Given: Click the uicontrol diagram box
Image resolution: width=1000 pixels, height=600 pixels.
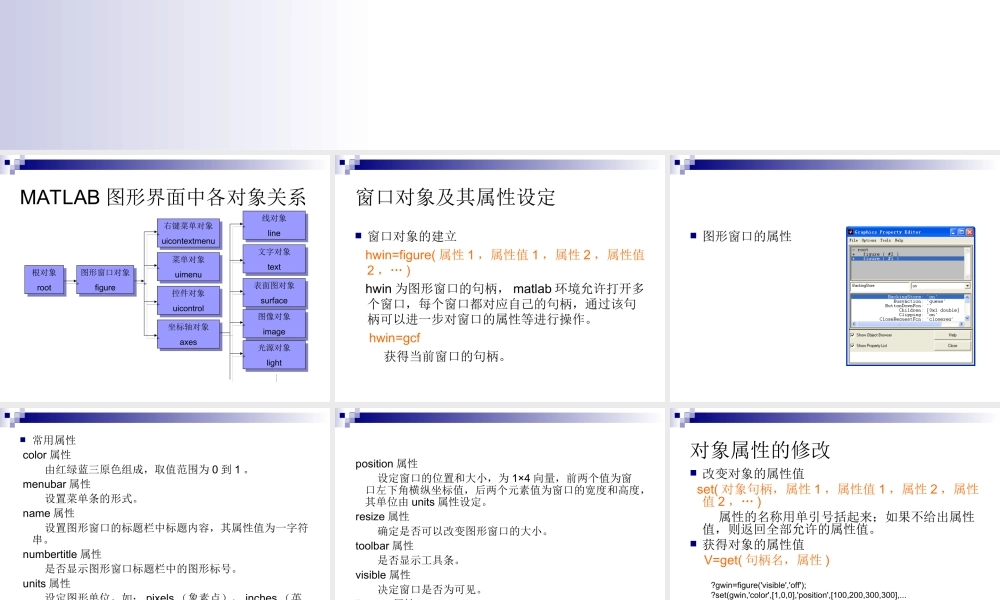Looking at the screenshot, I should pyautogui.click(x=188, y=301).
